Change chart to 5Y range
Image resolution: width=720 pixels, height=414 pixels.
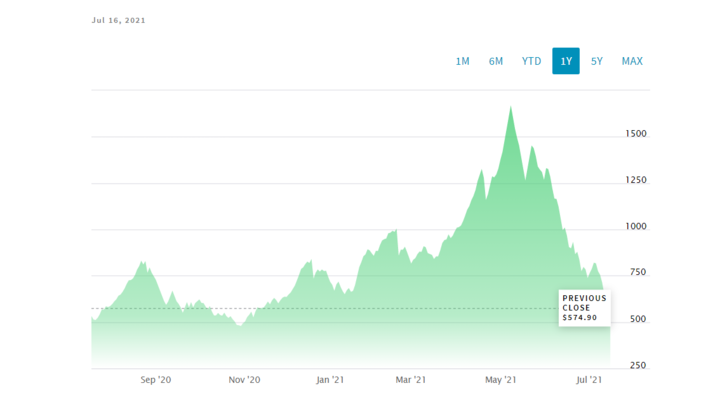[596, 61]
